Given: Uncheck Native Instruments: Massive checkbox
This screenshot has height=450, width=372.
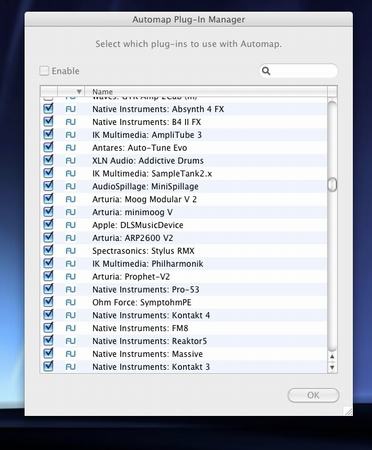Looking at the screenshot, I should (48, 353).
